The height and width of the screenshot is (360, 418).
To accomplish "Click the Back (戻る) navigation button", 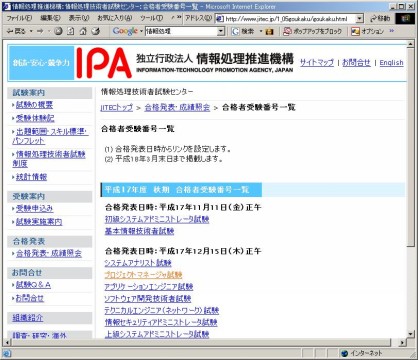I will tap(16, 31).
